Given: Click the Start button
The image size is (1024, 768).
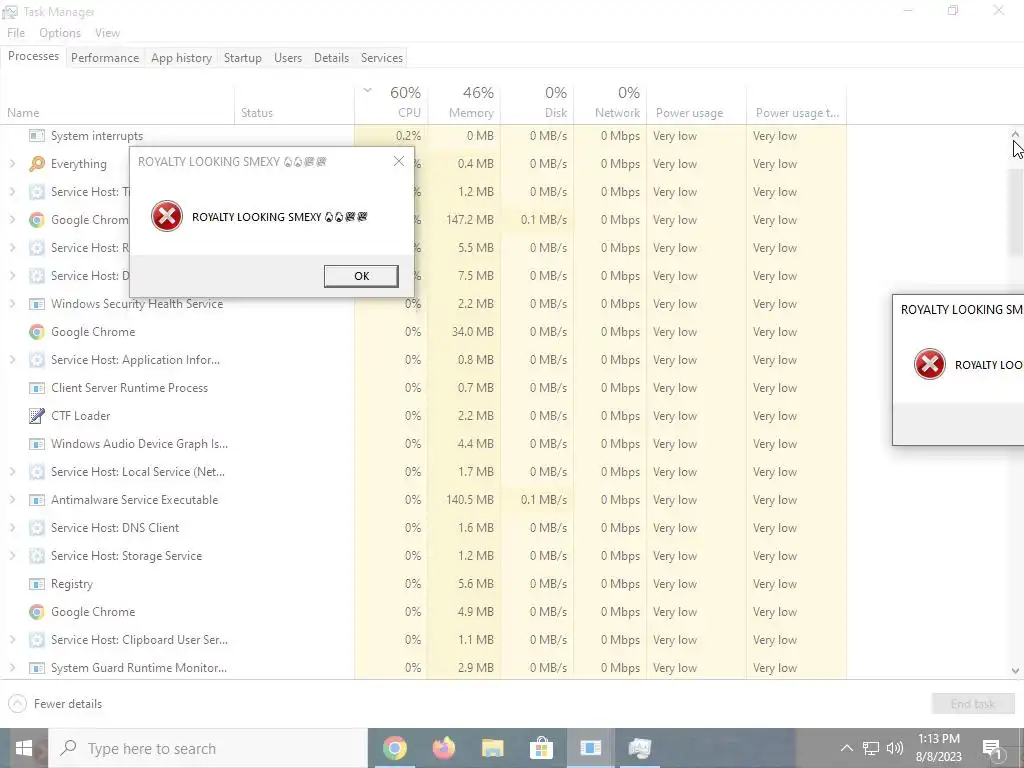Looking at the screenshot, I should 24,748.
